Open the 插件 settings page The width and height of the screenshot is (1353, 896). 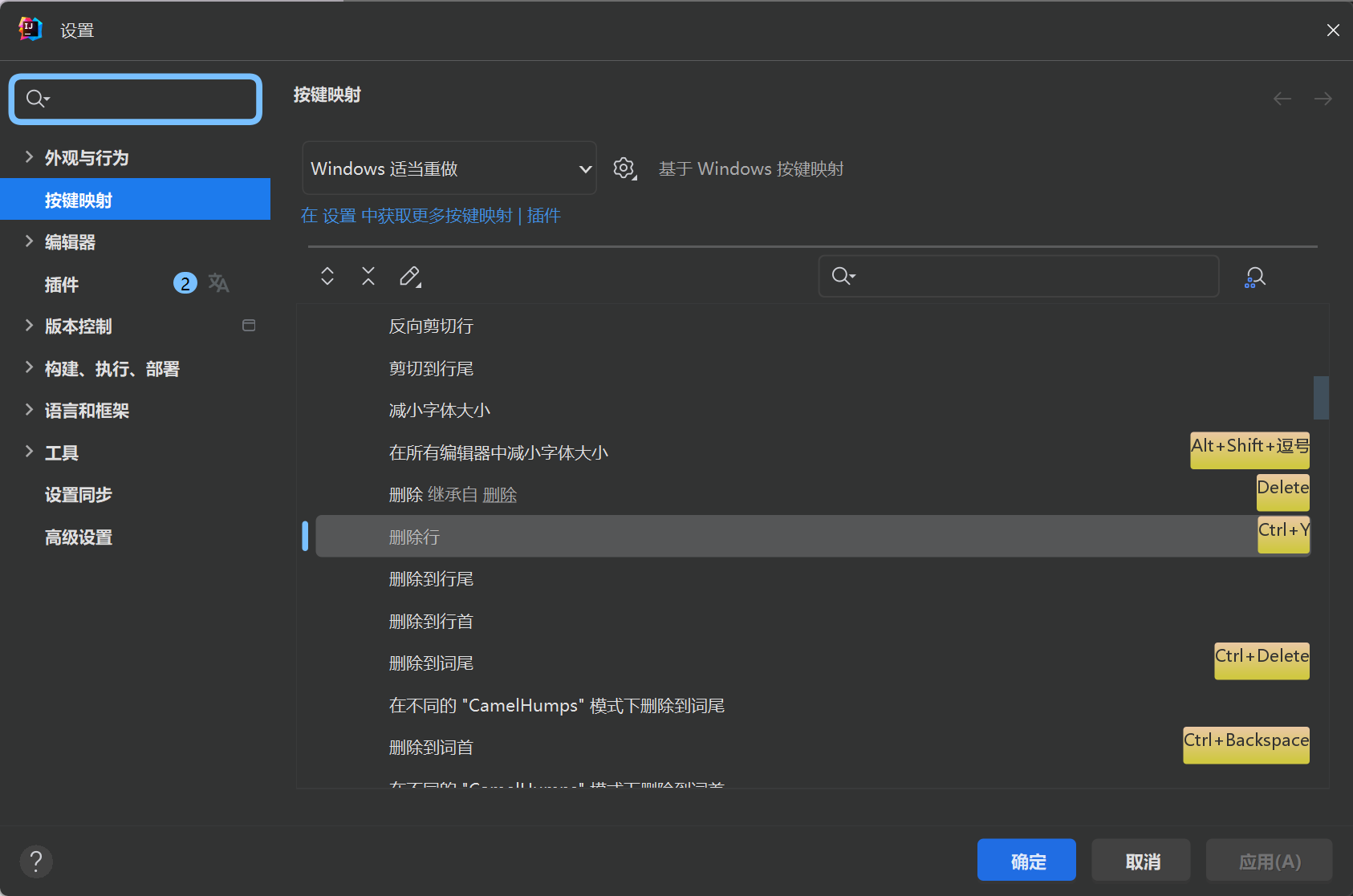tap(62, 285)
